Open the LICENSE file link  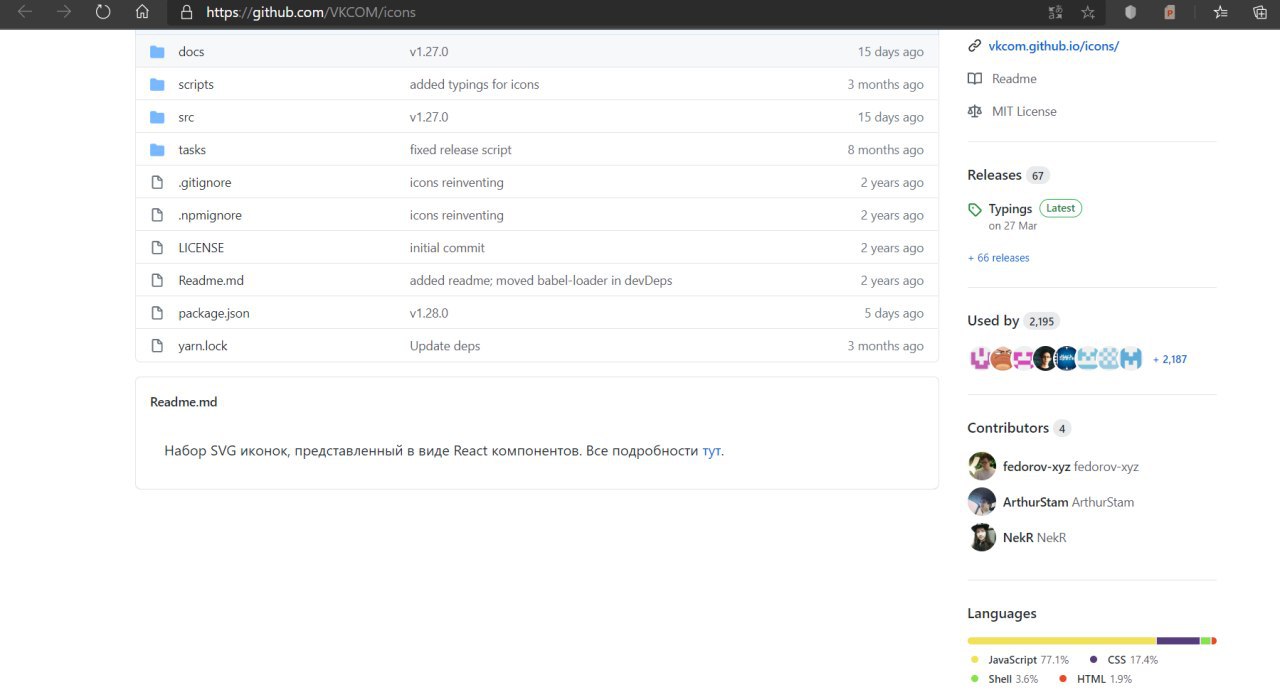[x=201, y=248]
